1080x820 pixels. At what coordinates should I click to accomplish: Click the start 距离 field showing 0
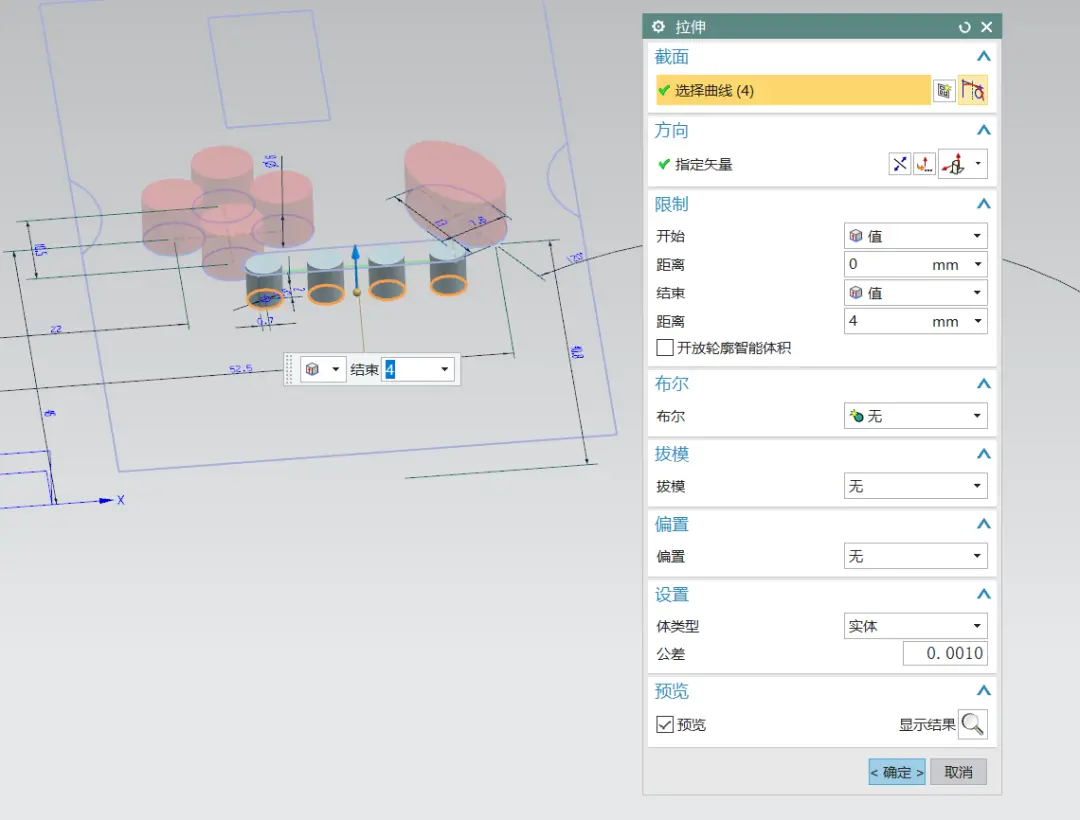tap(885, 264)
